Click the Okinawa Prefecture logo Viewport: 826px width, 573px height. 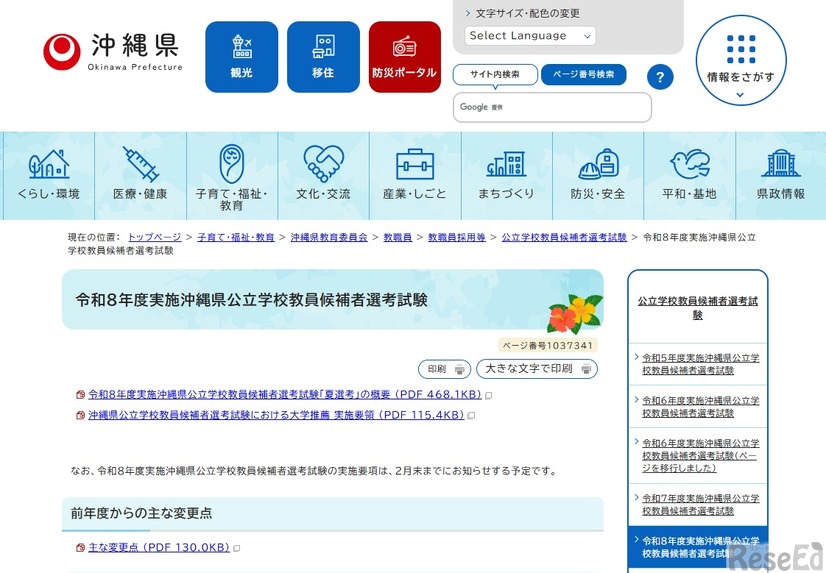(113, 52)
